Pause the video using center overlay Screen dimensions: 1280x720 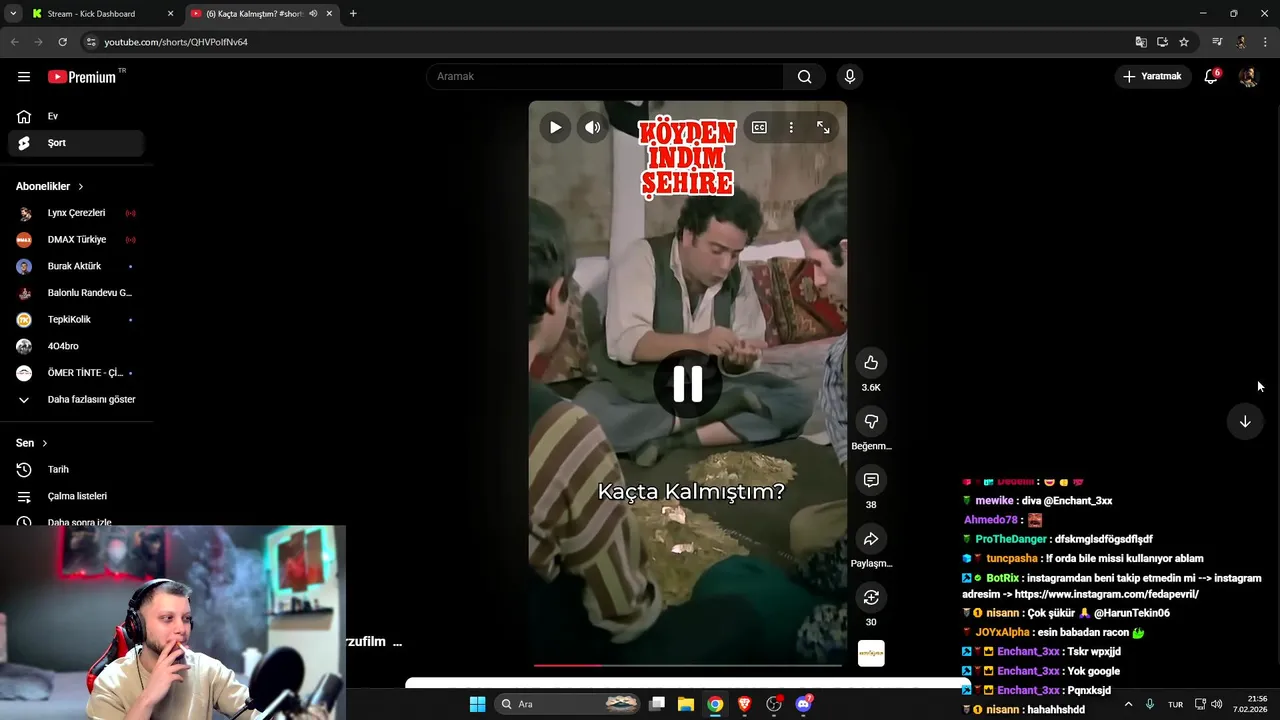coord(688,384)
